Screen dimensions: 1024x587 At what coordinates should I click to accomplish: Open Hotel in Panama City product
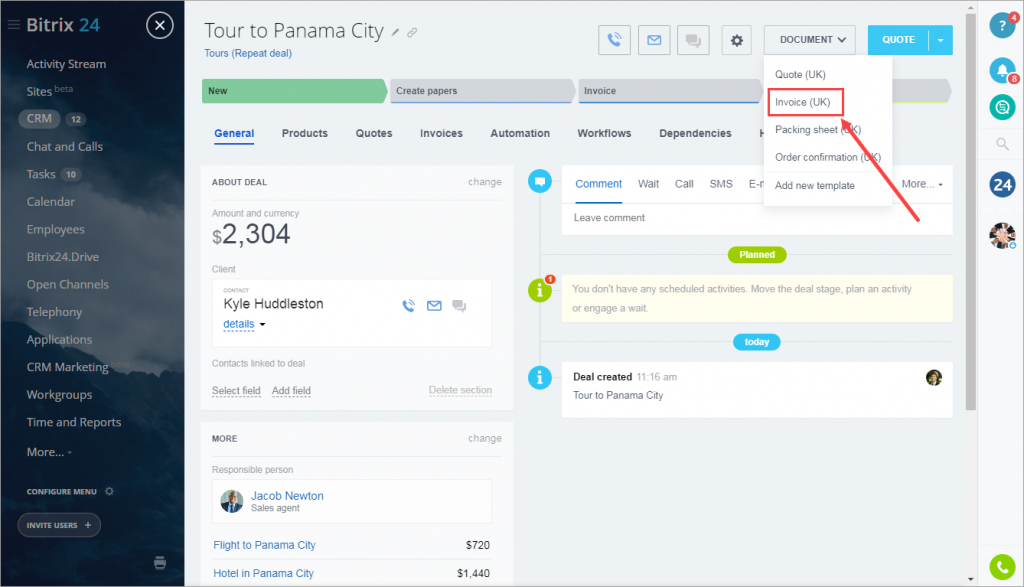tap(263, 573)
